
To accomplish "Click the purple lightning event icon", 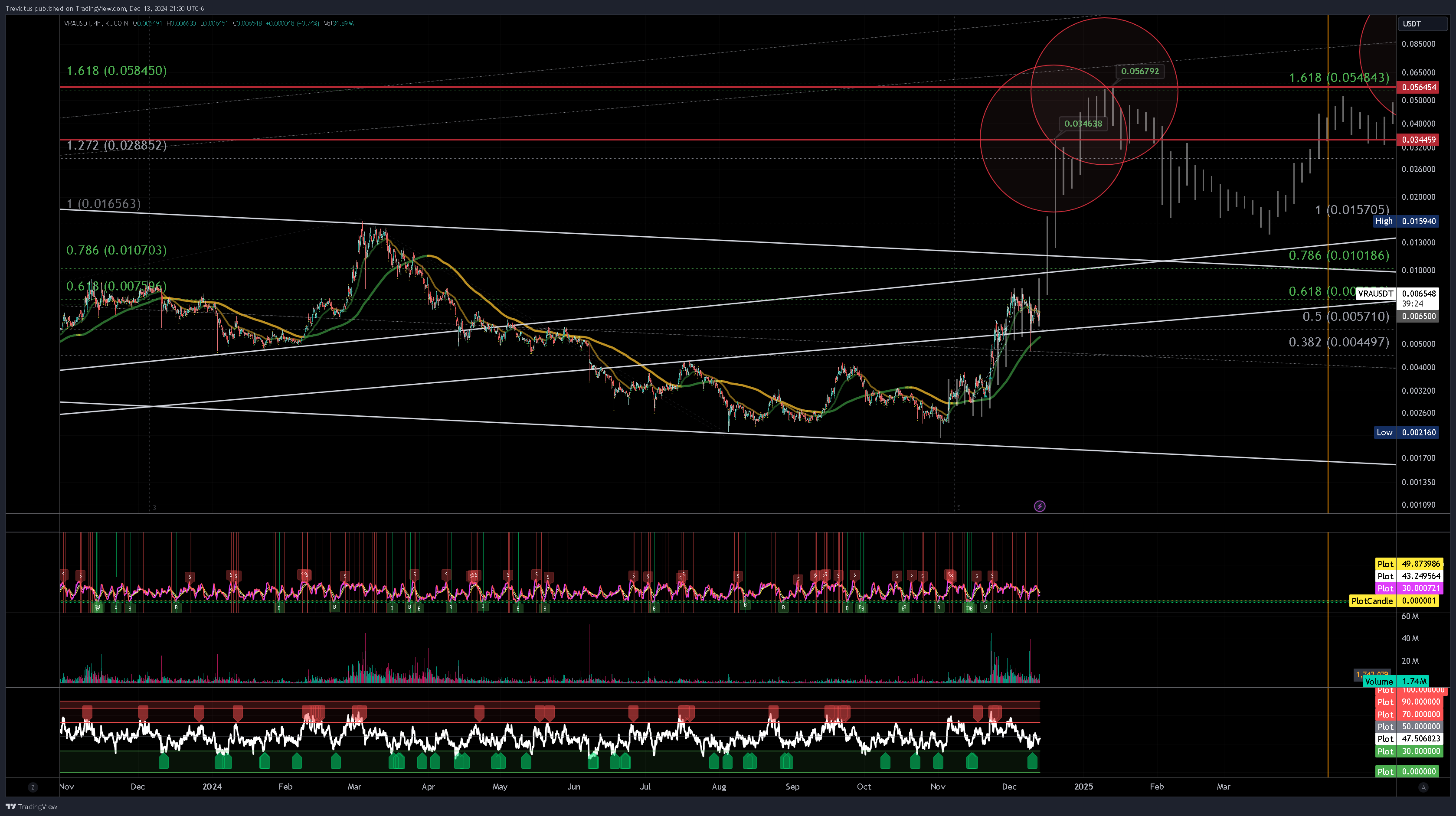I will (x=1040, y=506).
